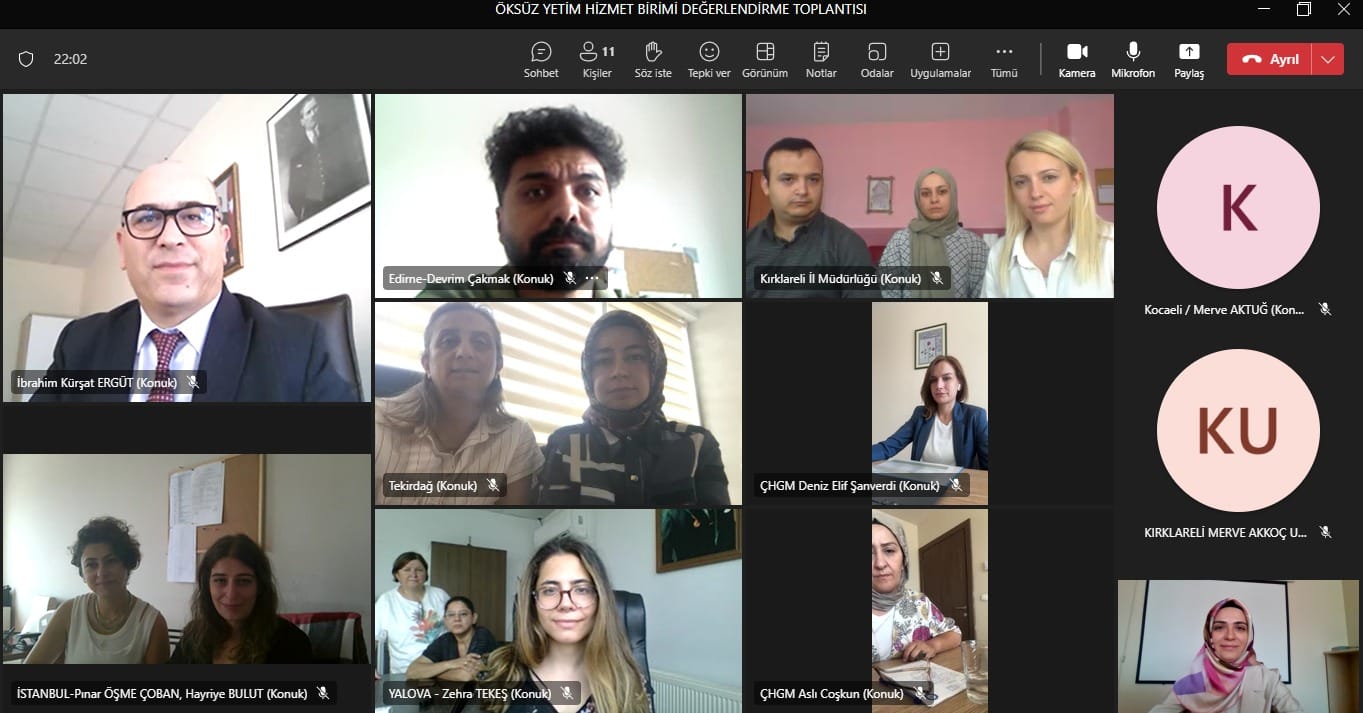Image resolution: width=1363 pixels, height=713 pixels.
Task: Select self-view video of woman in headscarf
Action: tap(1238, 646)
